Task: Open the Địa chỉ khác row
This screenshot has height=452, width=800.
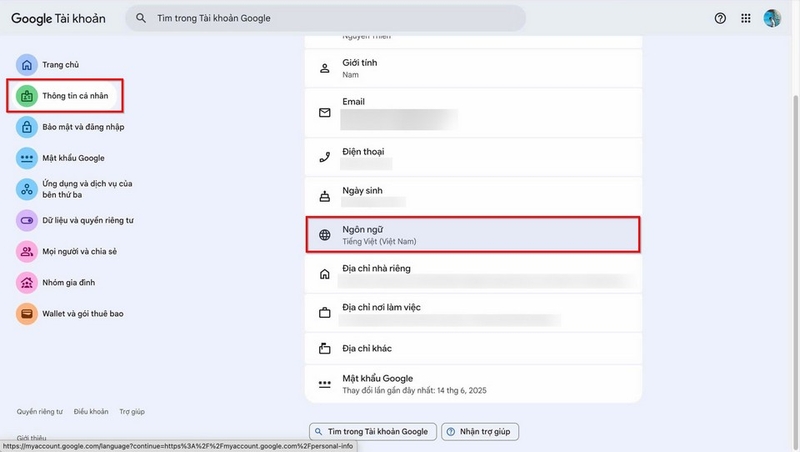Action: (x=473, y=348)
